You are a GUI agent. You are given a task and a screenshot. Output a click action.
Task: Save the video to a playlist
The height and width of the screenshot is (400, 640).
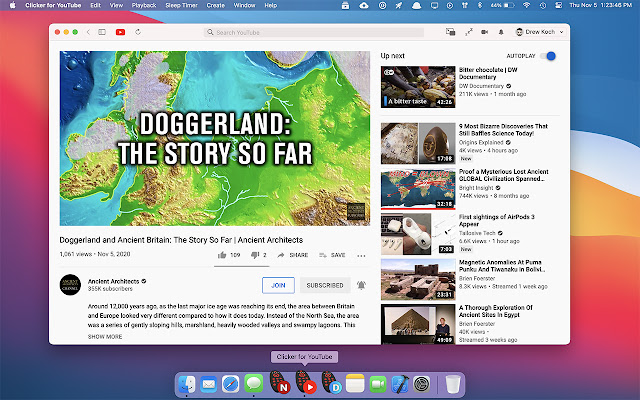click(x=332, y=255)
